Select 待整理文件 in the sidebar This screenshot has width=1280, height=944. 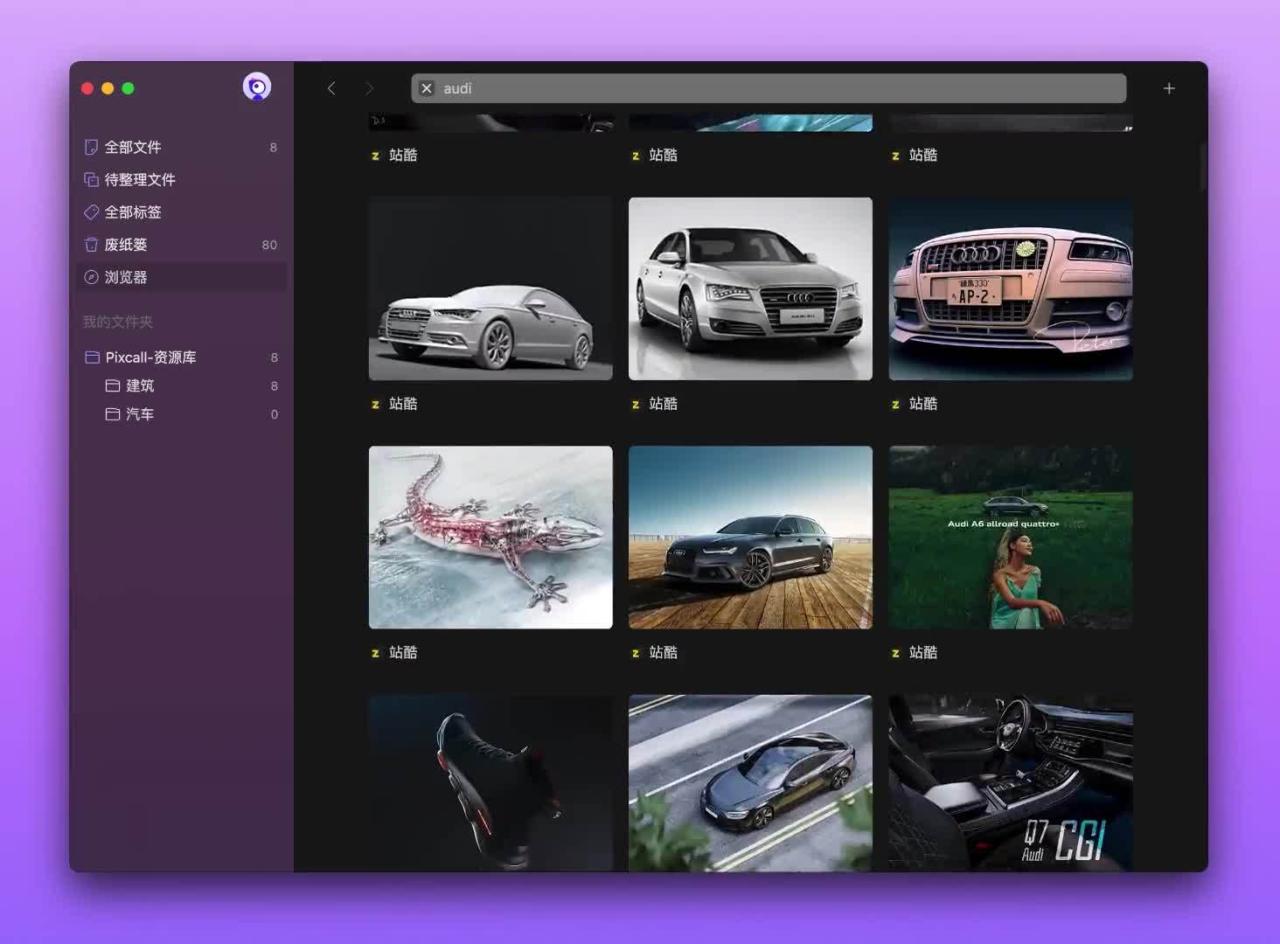click(x=139, y=180)
